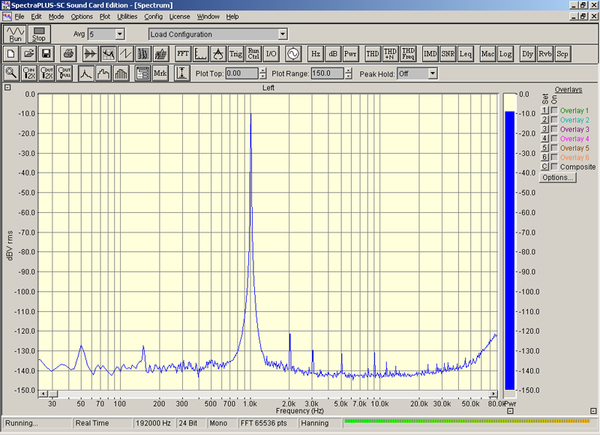Image resolution: width=600 pixels, height=435 pixels.
Task: Create a new file with blank page icon
Action: [11, 54]
